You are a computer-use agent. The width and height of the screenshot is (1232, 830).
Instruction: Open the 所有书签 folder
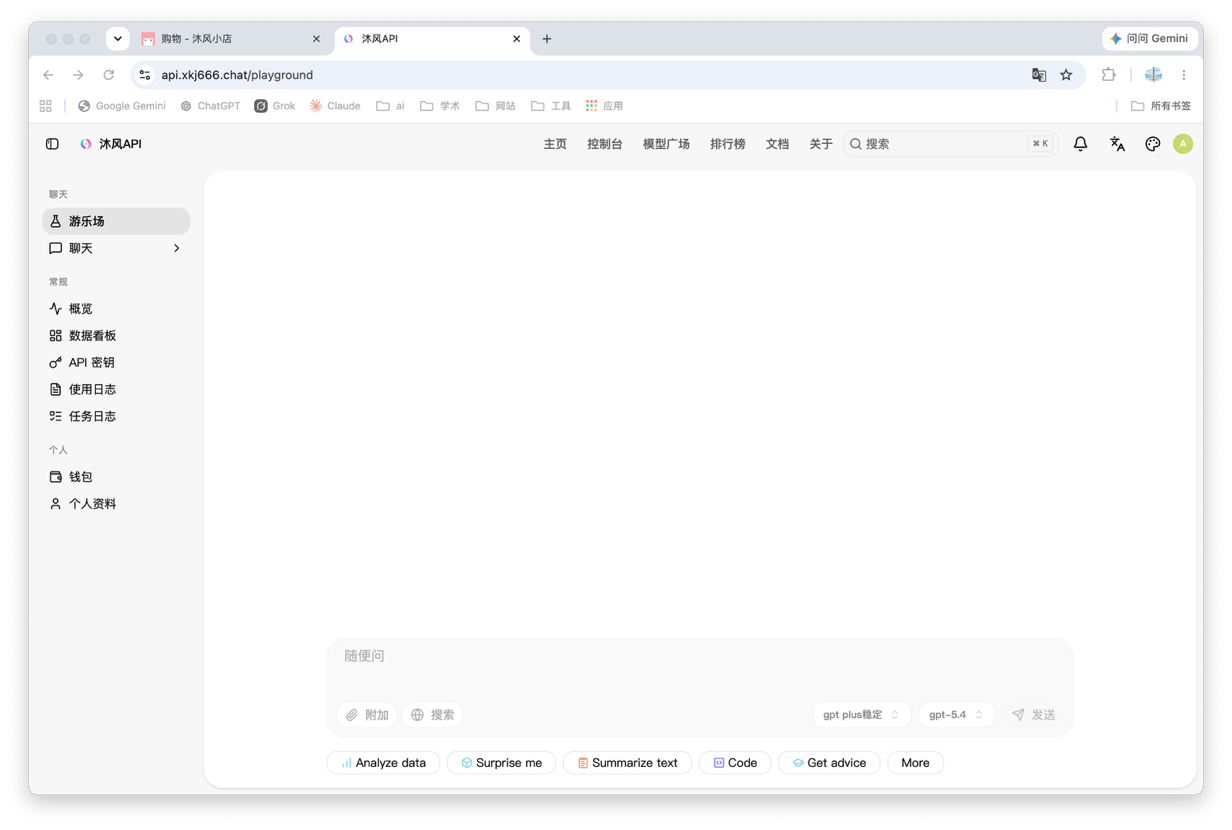(1161, 106)
